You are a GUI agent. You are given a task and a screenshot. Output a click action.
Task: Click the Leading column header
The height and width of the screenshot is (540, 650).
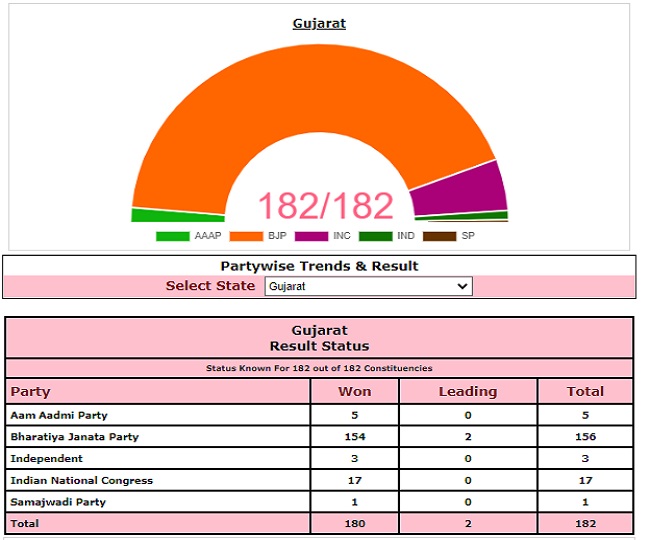pos(467,392)
